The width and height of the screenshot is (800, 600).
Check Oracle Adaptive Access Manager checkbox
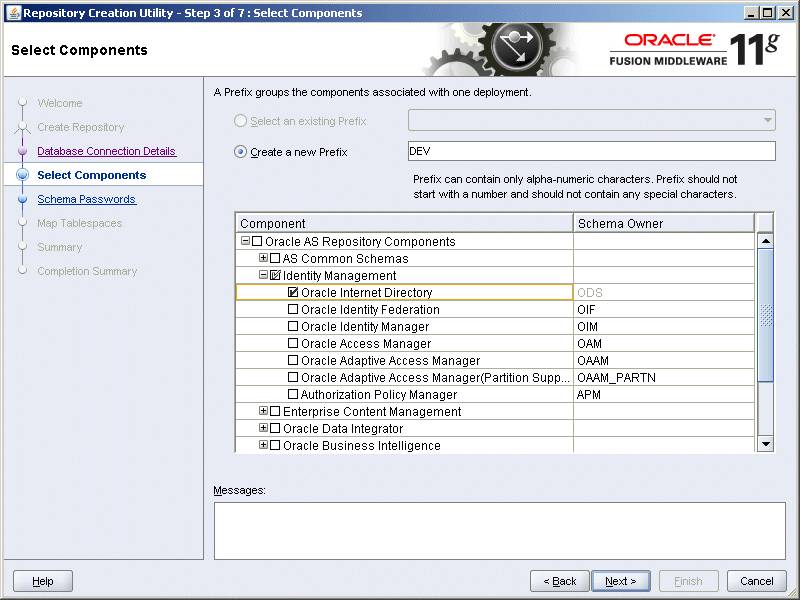point(293,360)
